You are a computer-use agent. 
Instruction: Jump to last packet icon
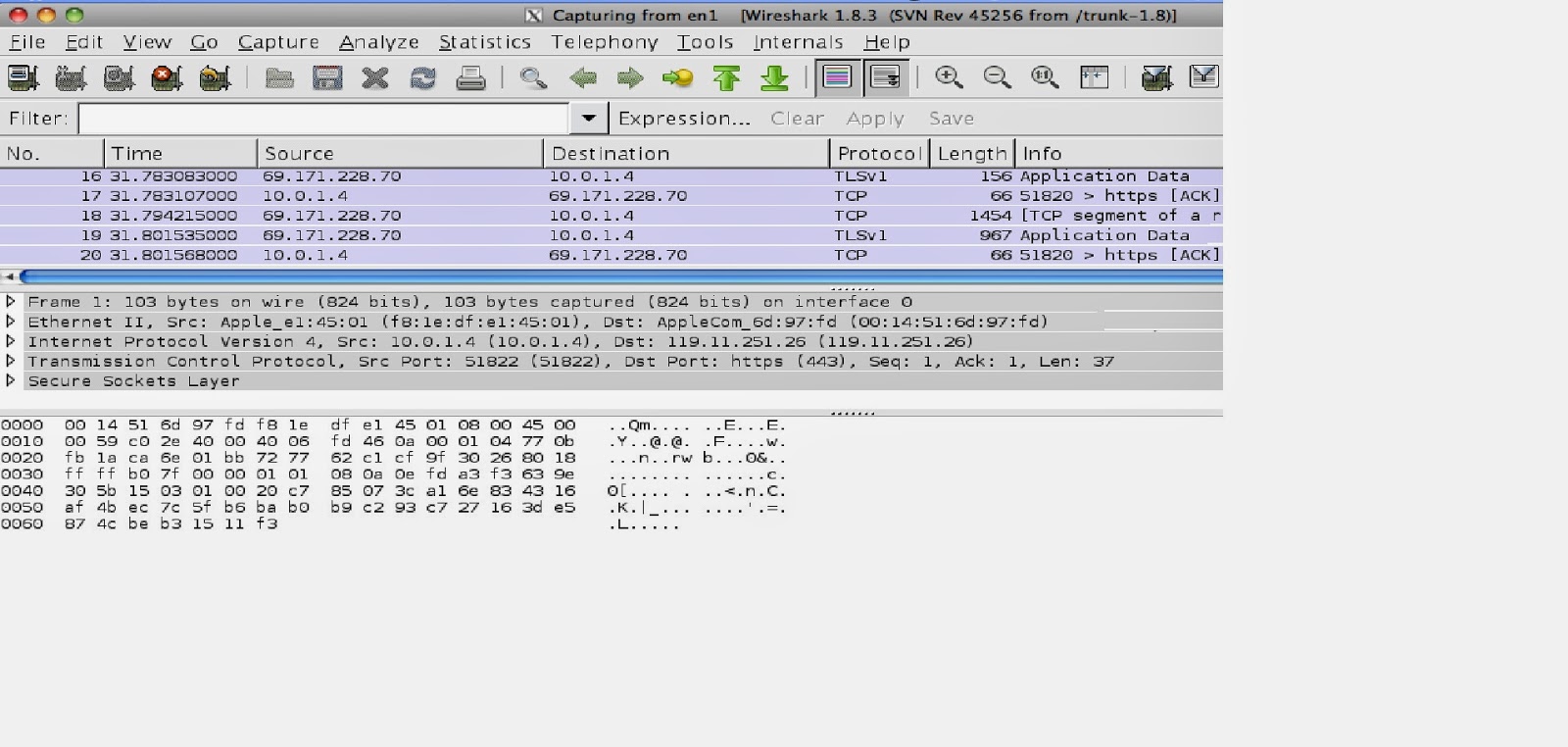(x=774, y=77)
